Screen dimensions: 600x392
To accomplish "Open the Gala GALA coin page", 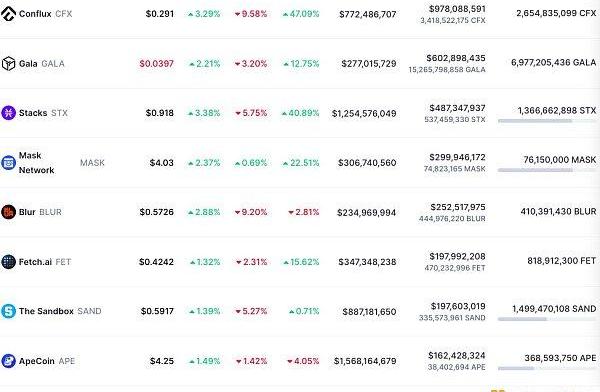I will [42, 64].
